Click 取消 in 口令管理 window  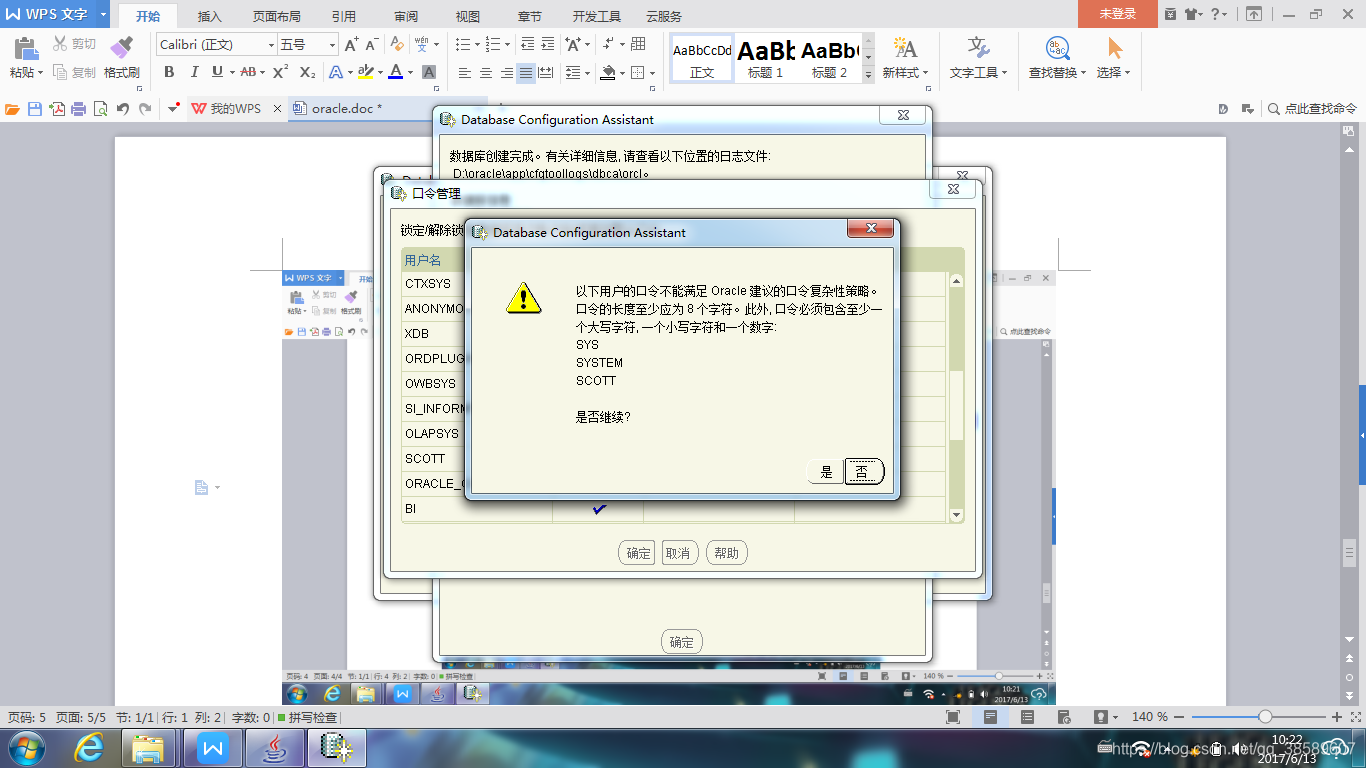pyautogui.click(x=679, y=553)
